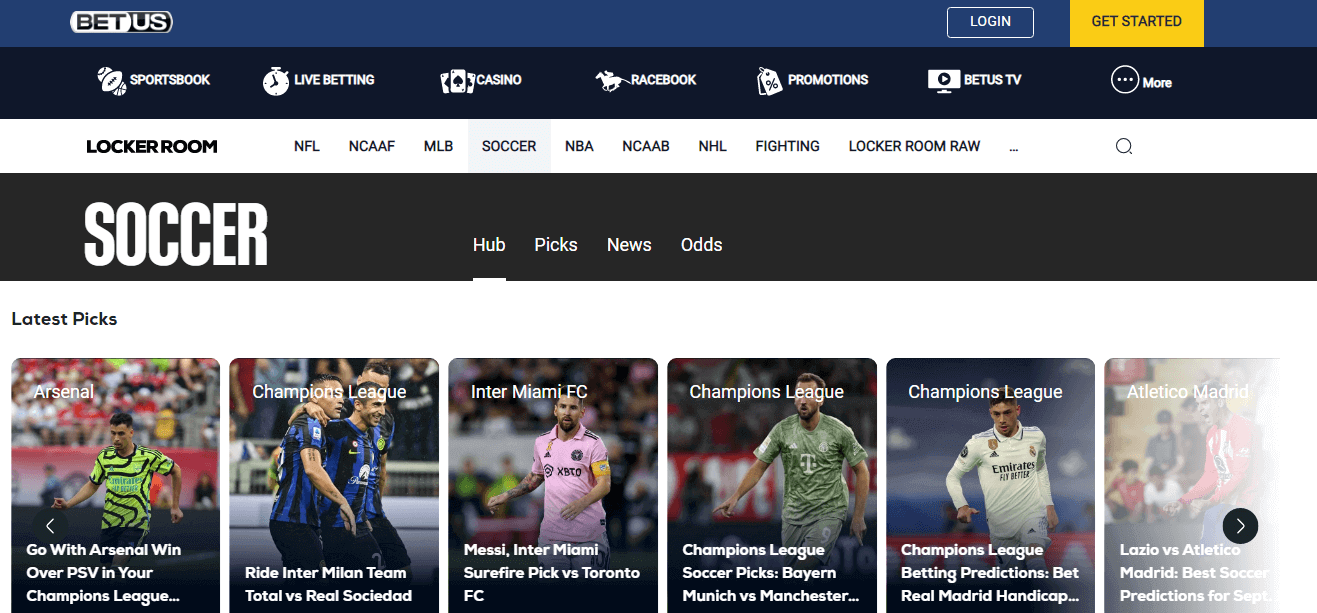Open the Messi Inter Miami article thumbnail
This screenshot has height=613, width=1317.
pos(553,460)
